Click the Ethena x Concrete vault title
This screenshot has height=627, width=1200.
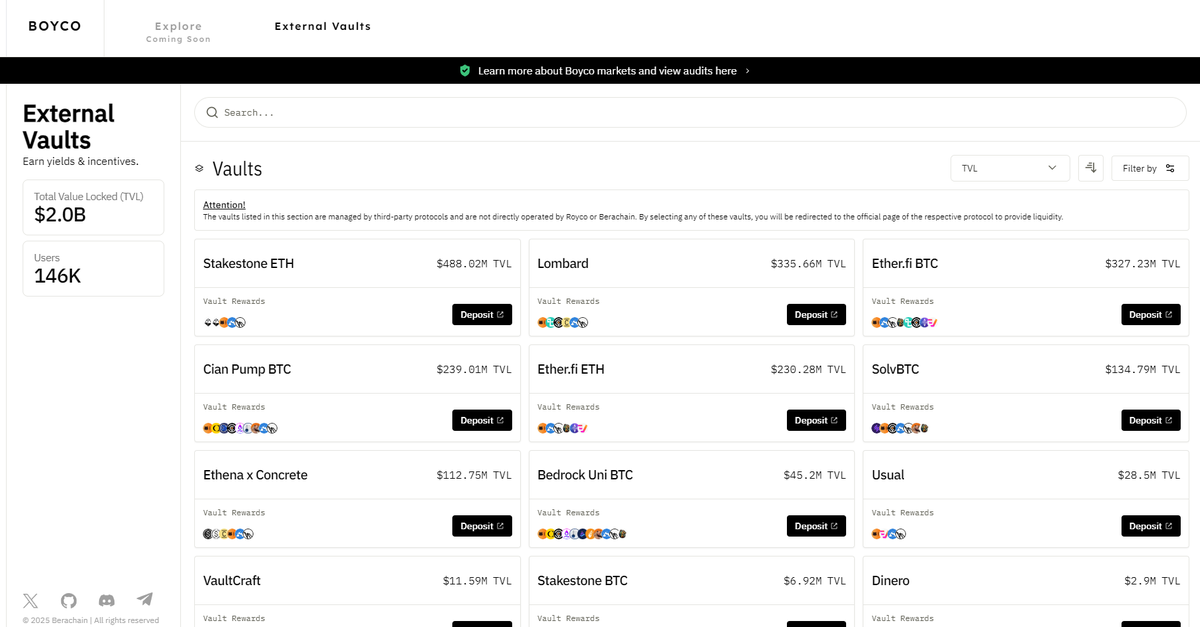click(255, 475)
